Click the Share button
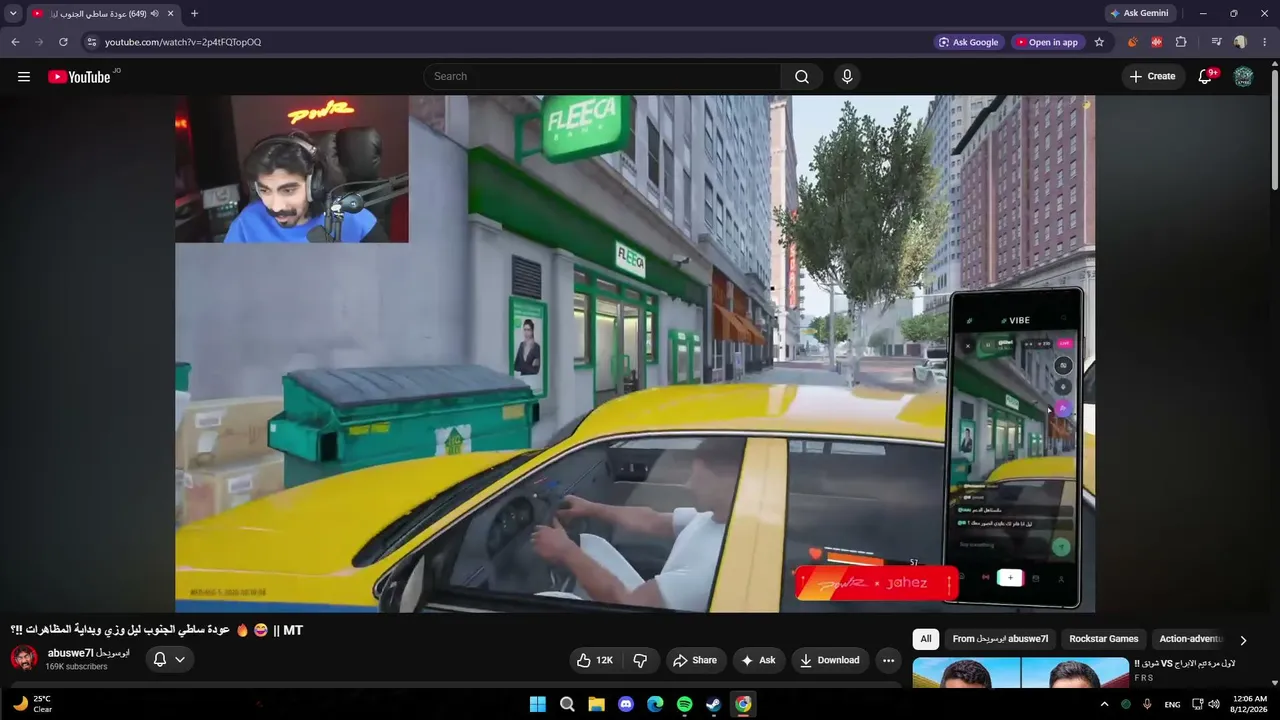 coord(695,660)
